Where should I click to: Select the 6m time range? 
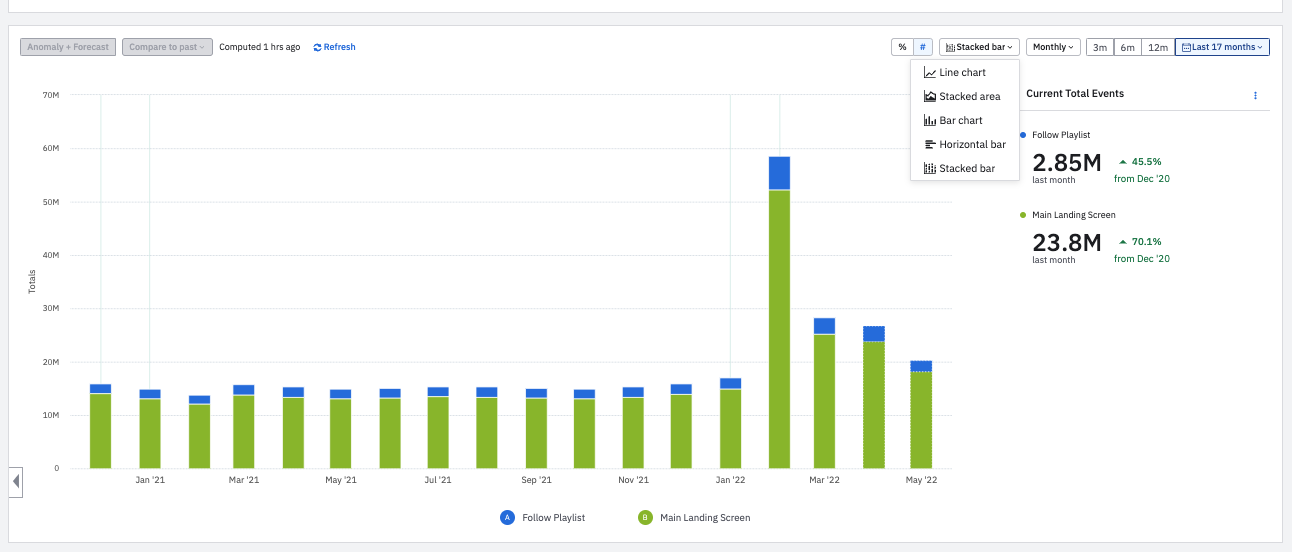[1127, 47]
